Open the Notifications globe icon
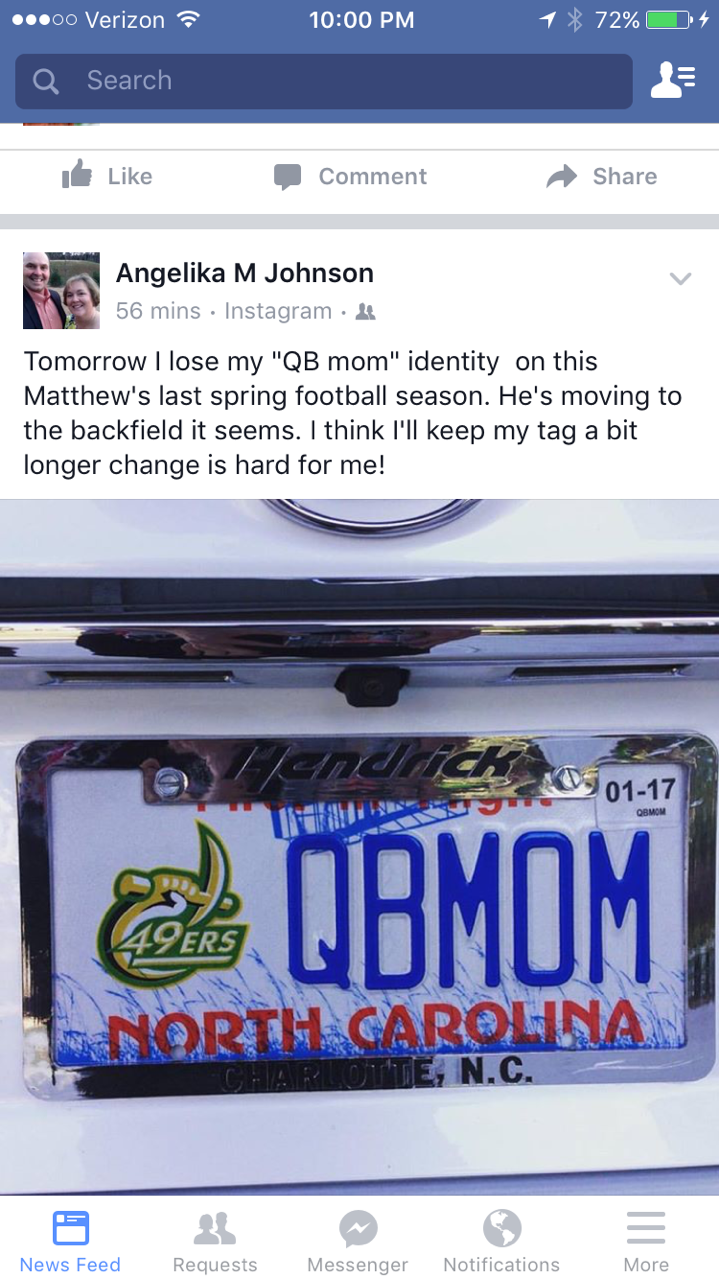This screenshot has width=719, height=1280. click(502, 1228)
